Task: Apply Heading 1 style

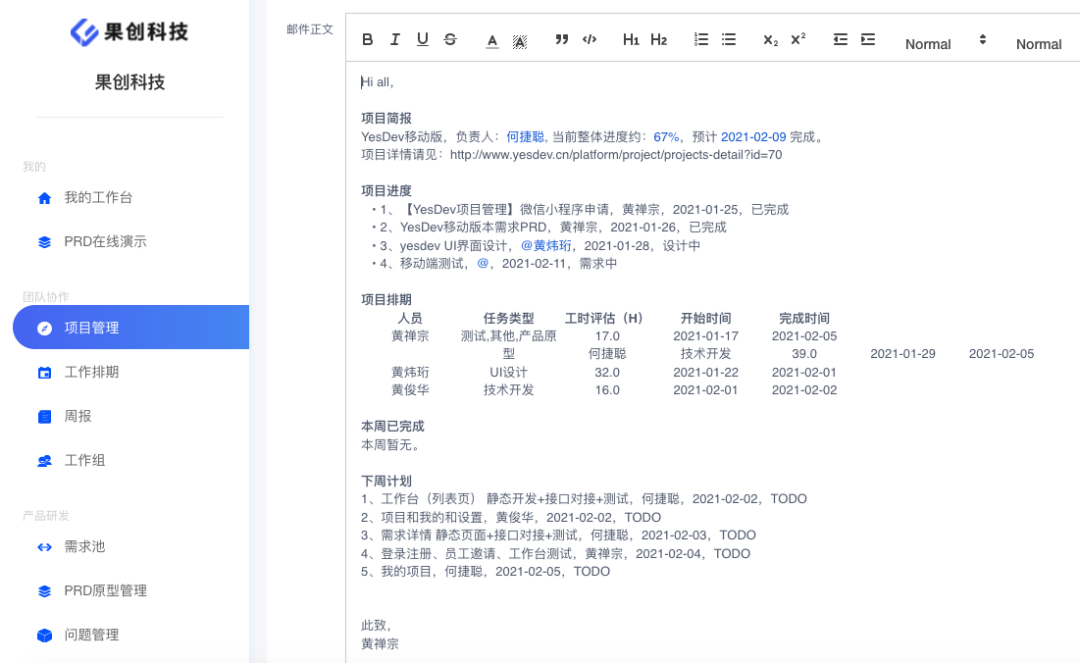Action: pos(631,39)
